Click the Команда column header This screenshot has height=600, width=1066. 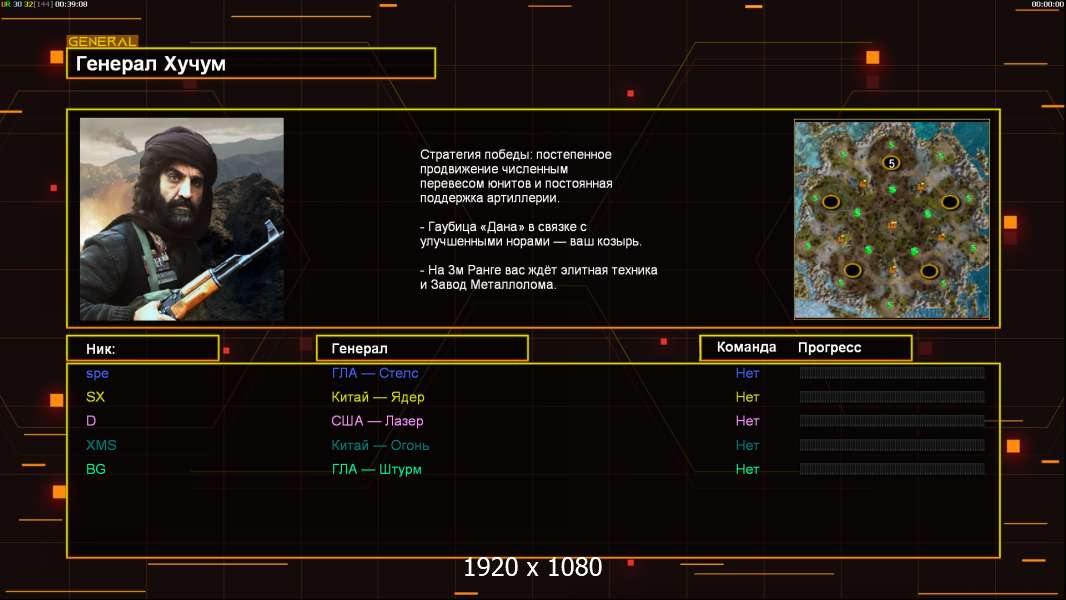(x=746, y=347)
